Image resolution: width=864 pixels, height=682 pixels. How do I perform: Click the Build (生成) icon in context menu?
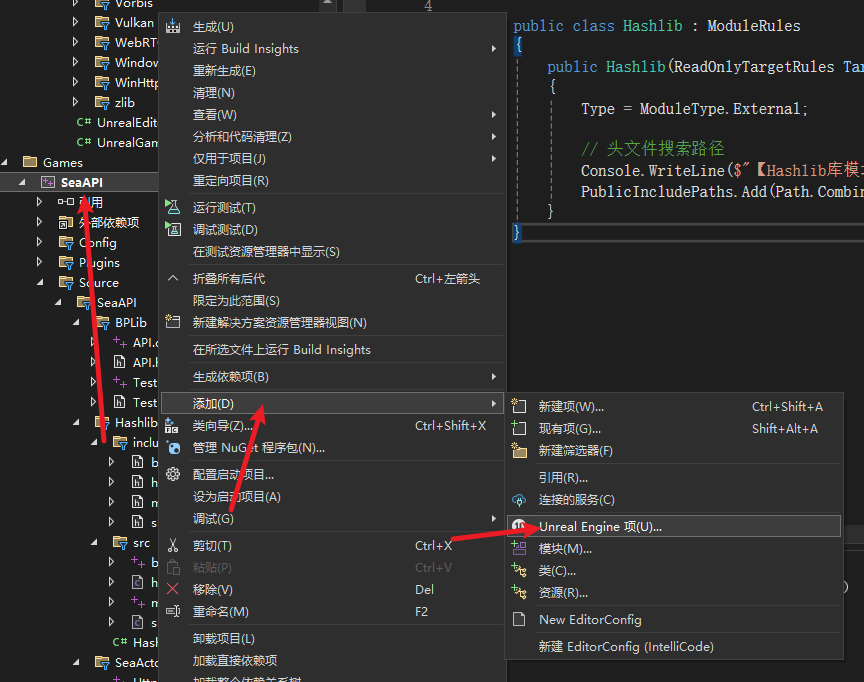coord(173,26)
